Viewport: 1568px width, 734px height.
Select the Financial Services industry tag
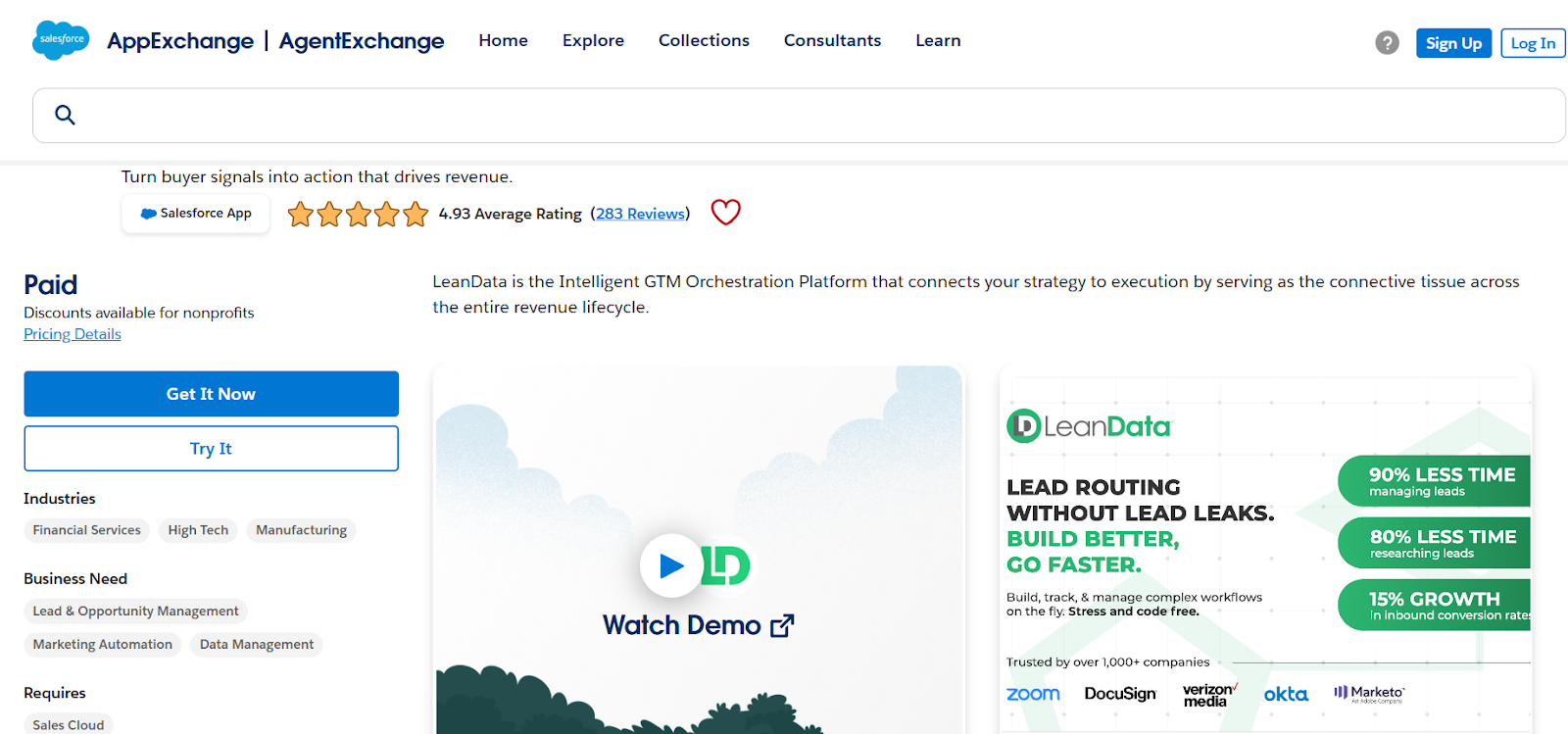point(87,530)
